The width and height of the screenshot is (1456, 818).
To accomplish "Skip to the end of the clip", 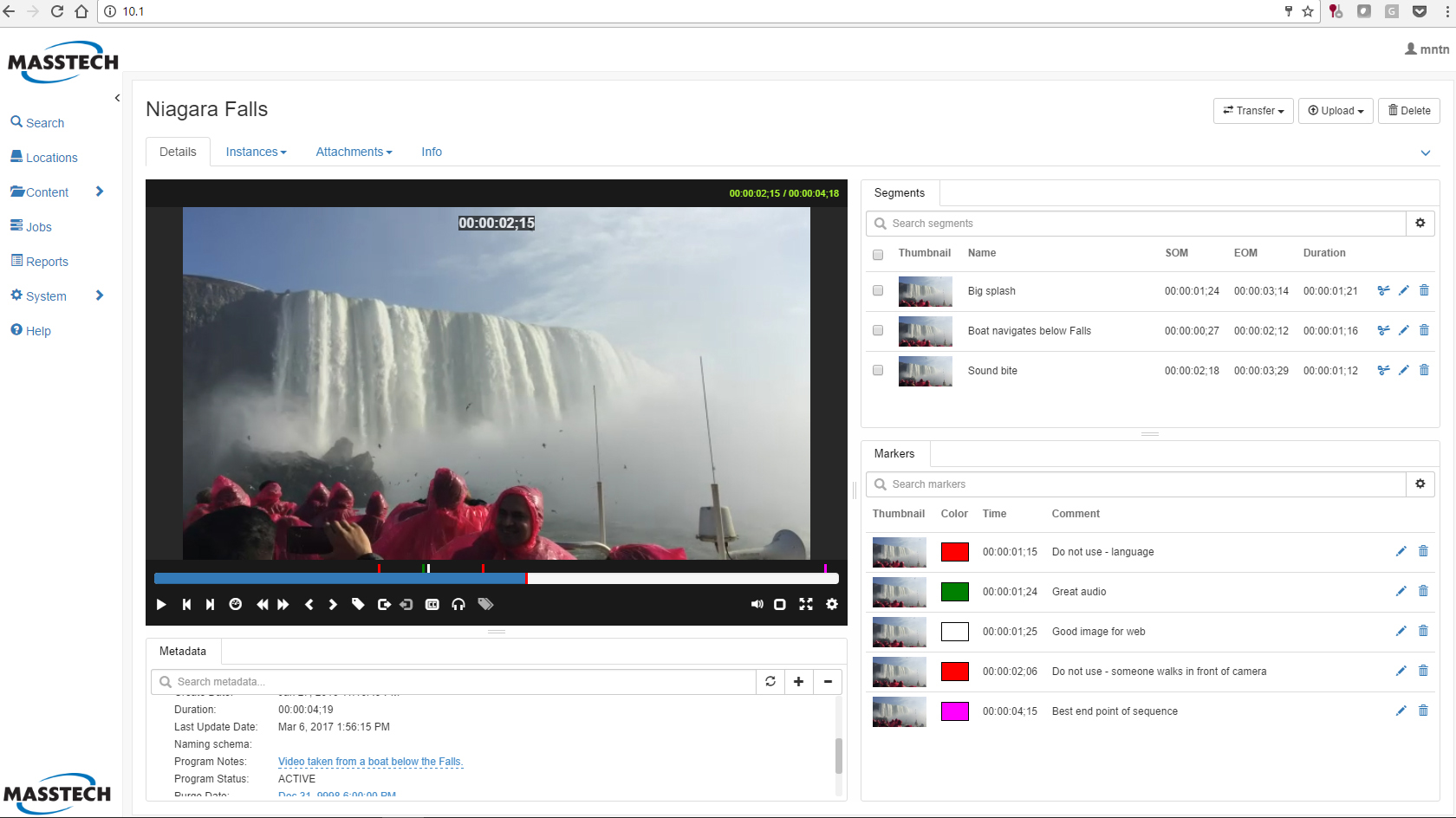I will point(210,604).
